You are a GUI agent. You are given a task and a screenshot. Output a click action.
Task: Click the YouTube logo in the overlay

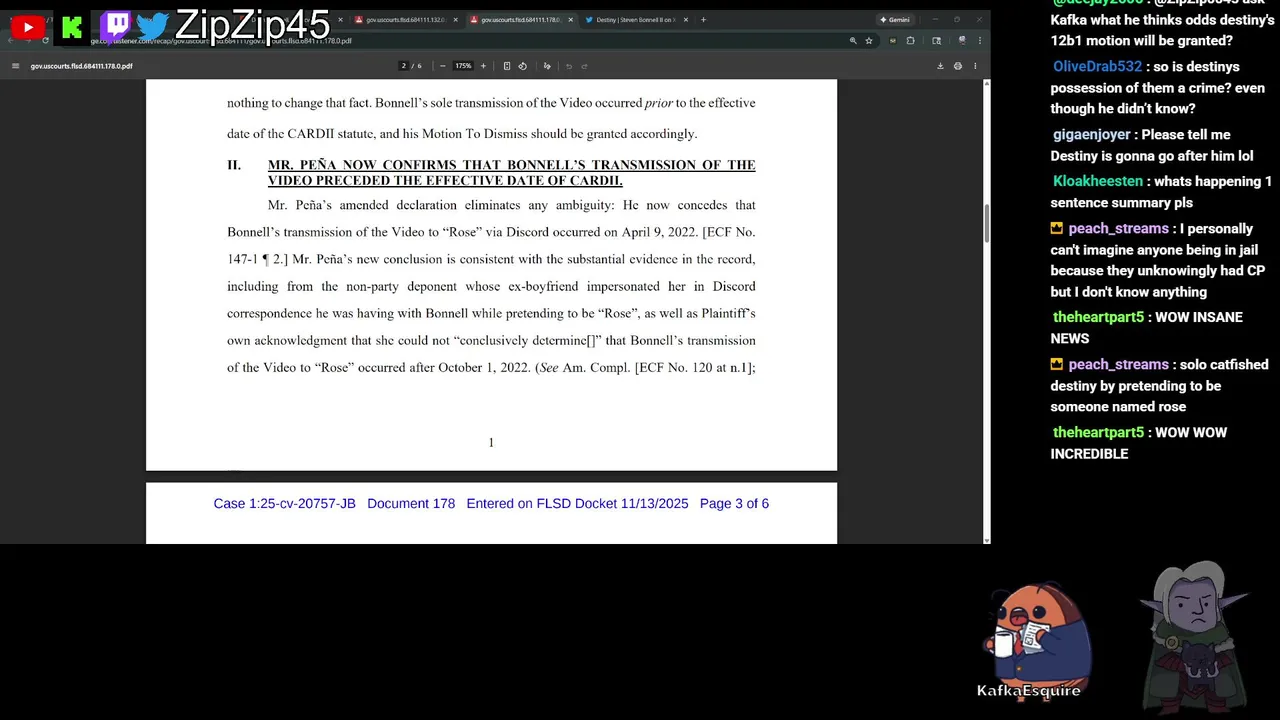(28, 28)
